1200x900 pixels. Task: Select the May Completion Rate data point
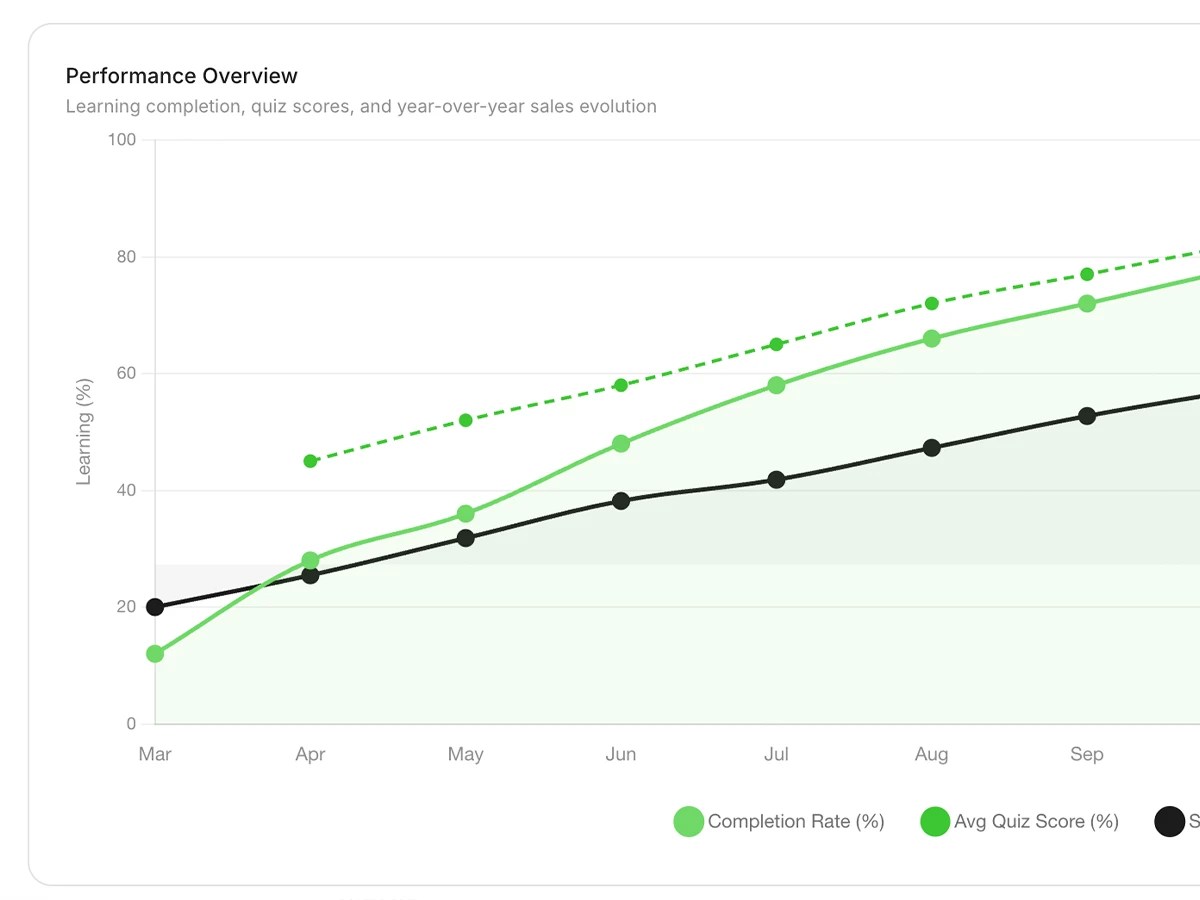click(x=466, y=514)
